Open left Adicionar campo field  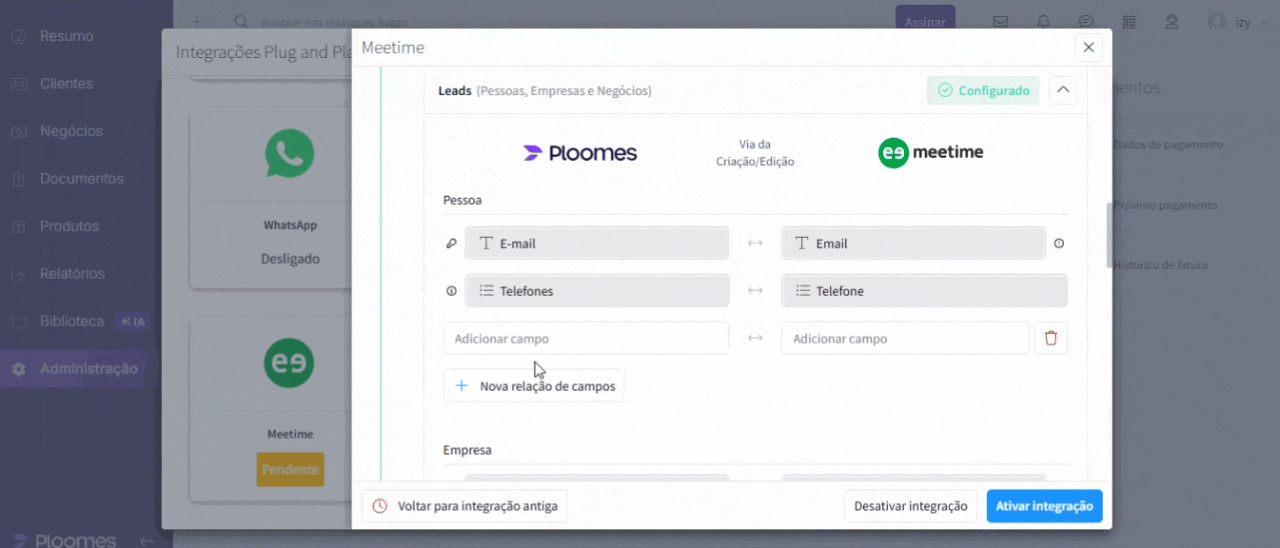tap(586, 338)
